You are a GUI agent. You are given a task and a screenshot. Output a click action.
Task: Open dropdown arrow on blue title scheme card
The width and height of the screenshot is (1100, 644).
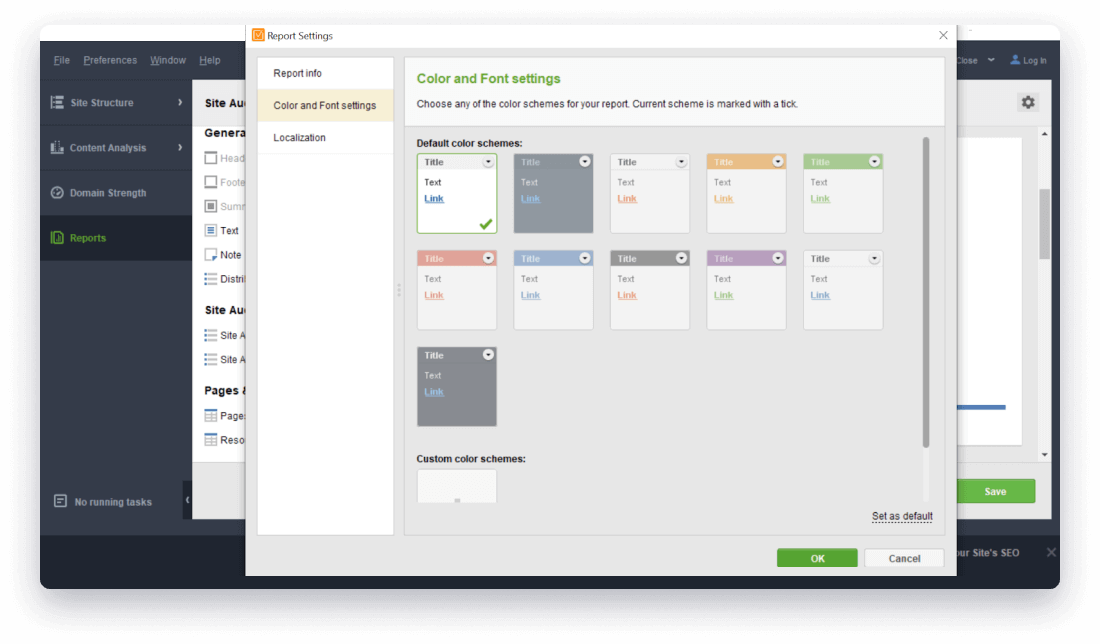click(x=584, y=258)
